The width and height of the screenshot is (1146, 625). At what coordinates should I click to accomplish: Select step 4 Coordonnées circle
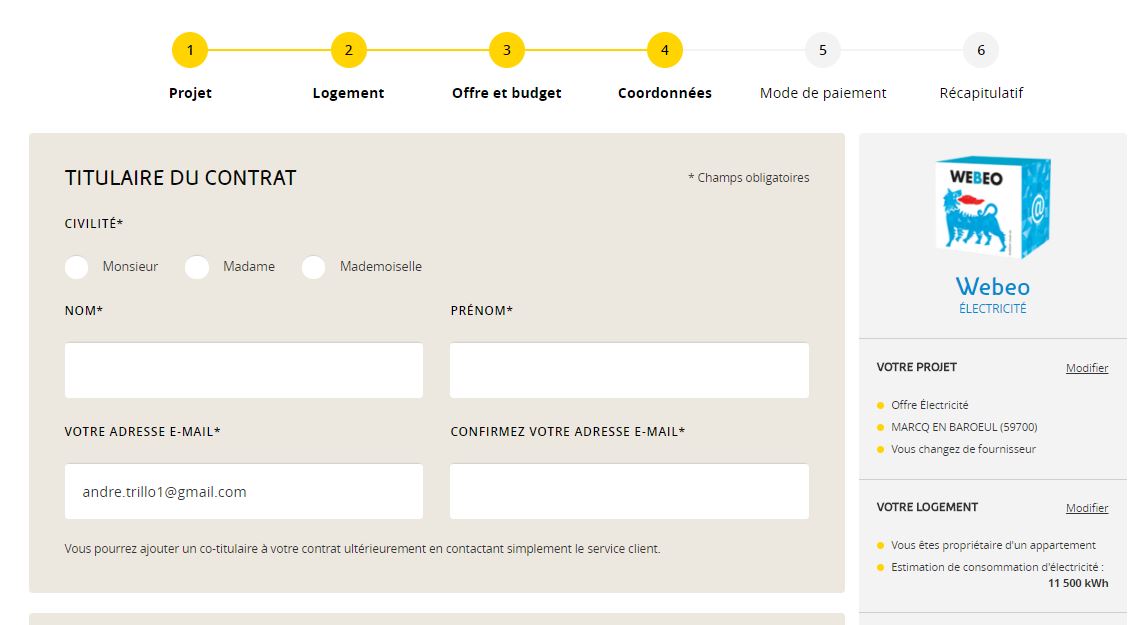click(x=664, y=50)
